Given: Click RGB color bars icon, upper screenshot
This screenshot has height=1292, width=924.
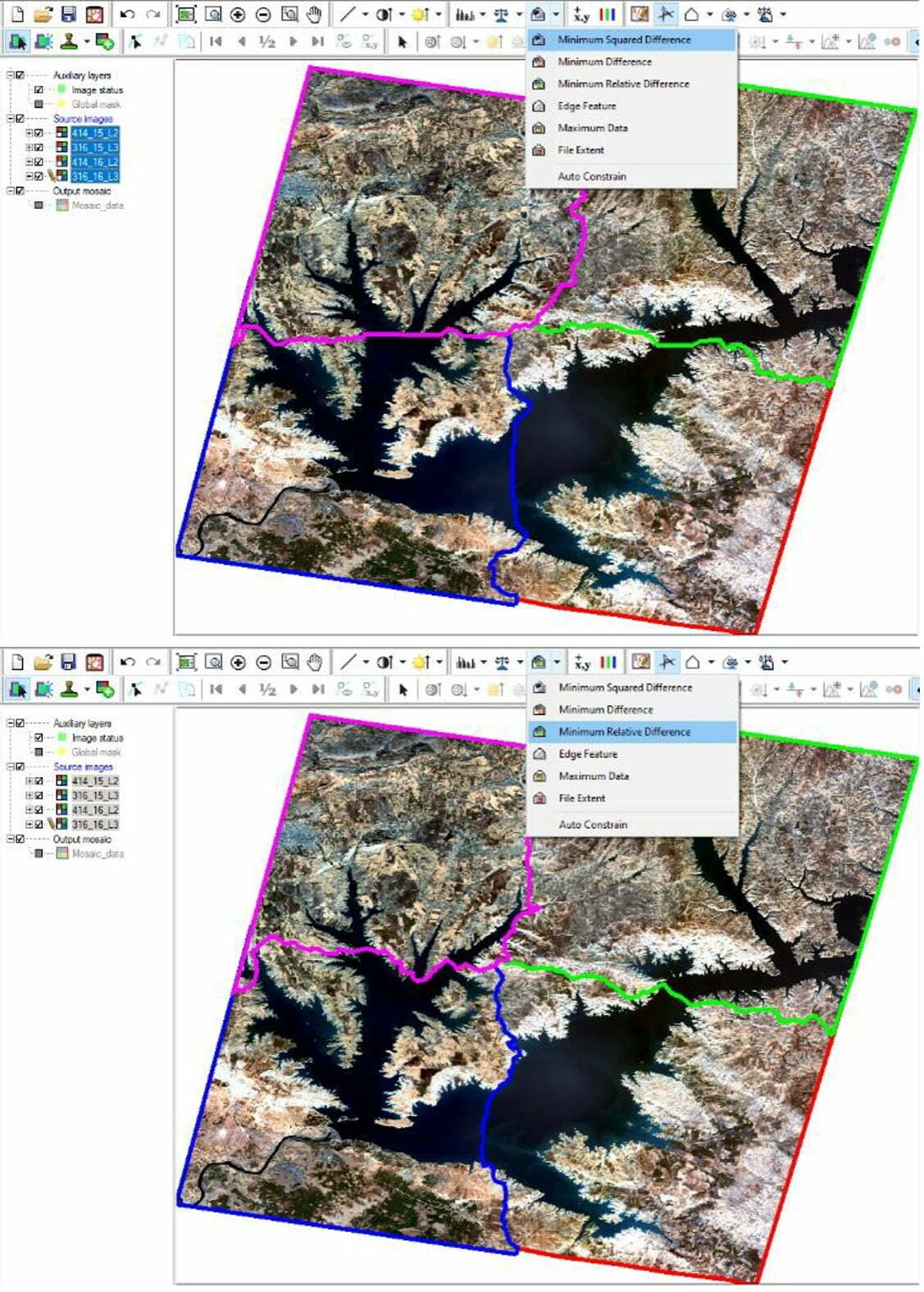Looking at the screenshot, I should [x=607, y=15].
